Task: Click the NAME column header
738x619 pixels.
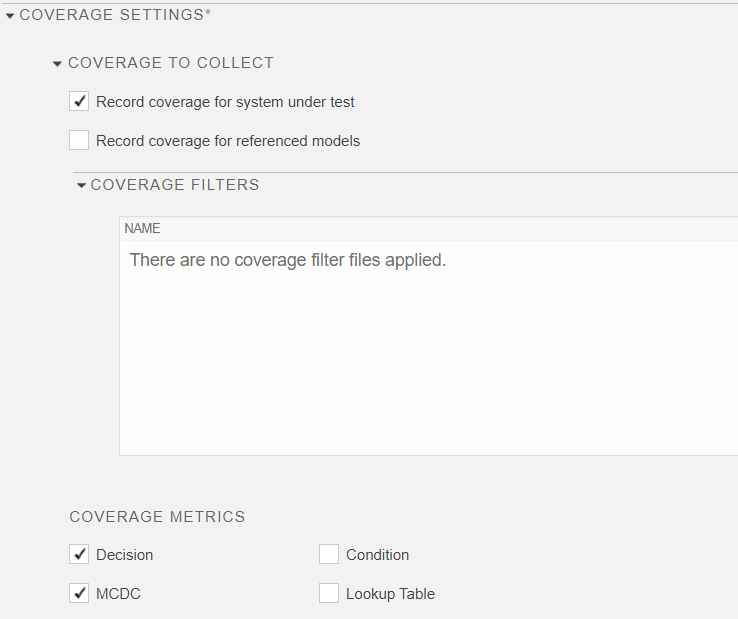Action: [x=142, y=229]
